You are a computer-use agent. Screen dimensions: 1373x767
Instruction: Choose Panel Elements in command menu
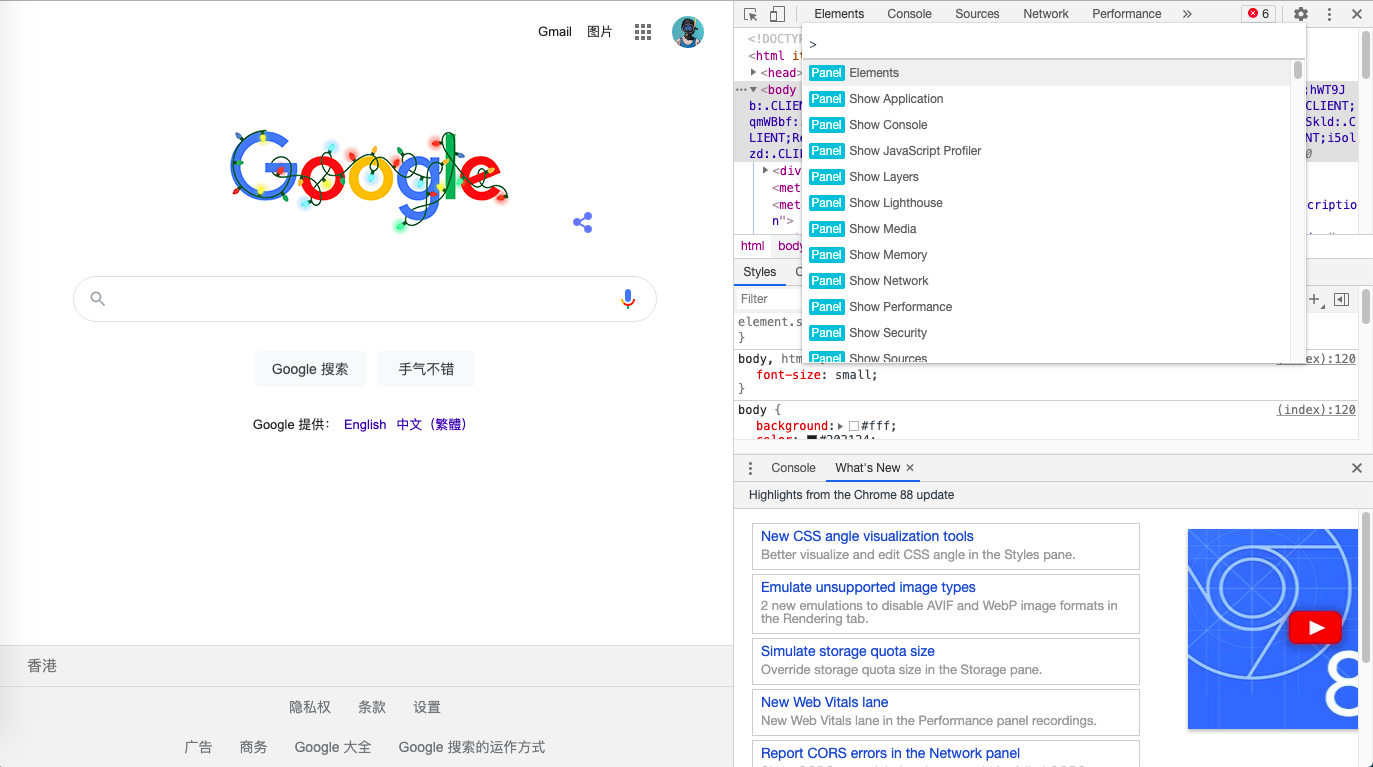point(1047,73)
